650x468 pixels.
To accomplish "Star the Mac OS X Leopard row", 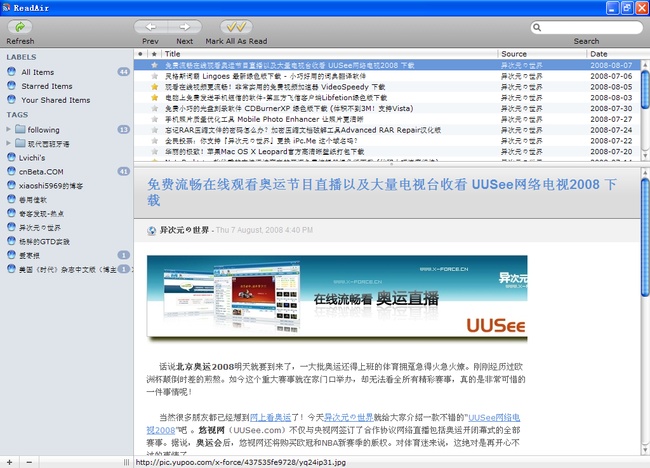I will click(155, 151).
